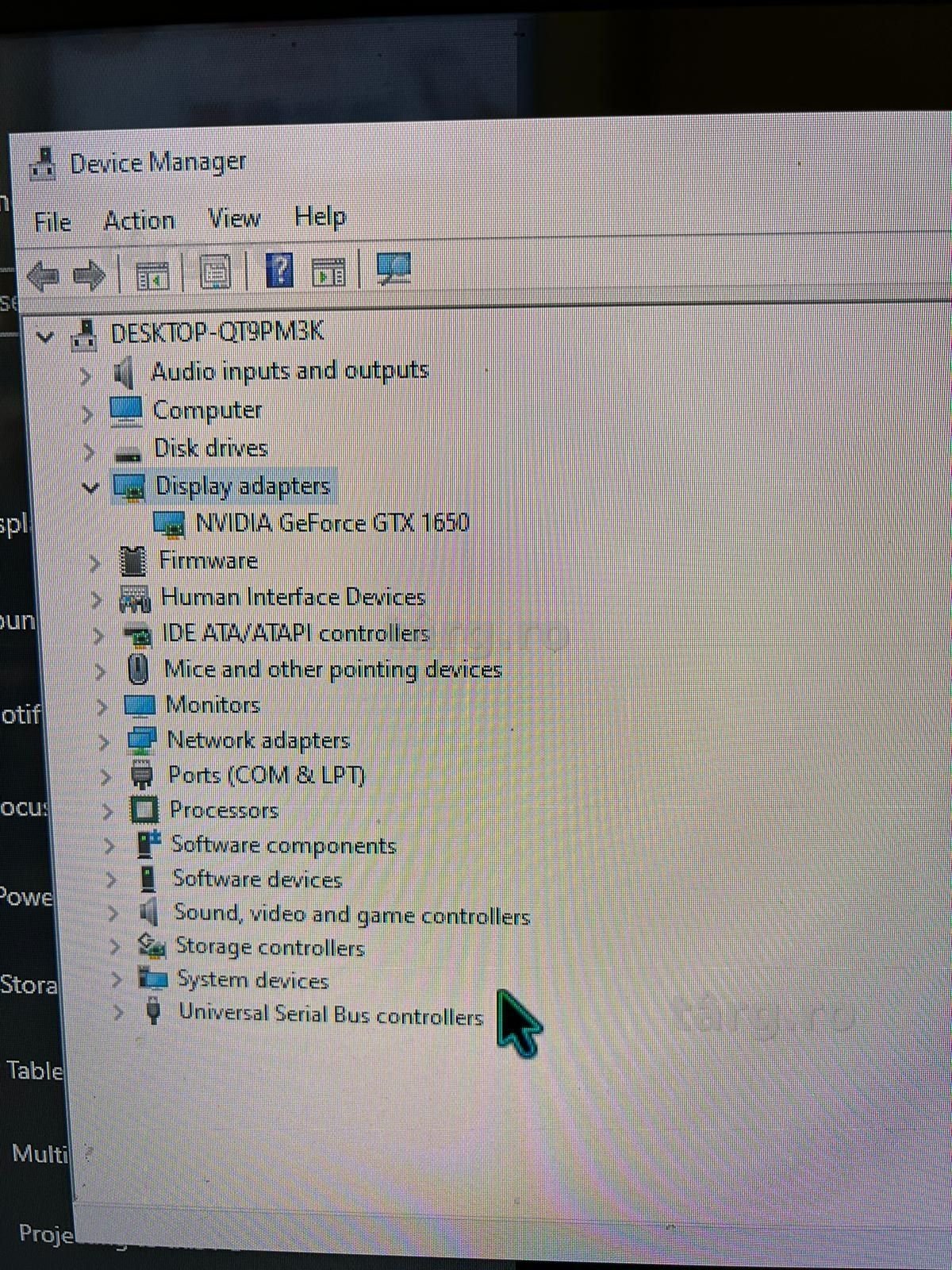The height and width of the screenshot is (1270, 952).
Task: Click the Audio inputs and outputs speaker icon
Action: [124, 373]
